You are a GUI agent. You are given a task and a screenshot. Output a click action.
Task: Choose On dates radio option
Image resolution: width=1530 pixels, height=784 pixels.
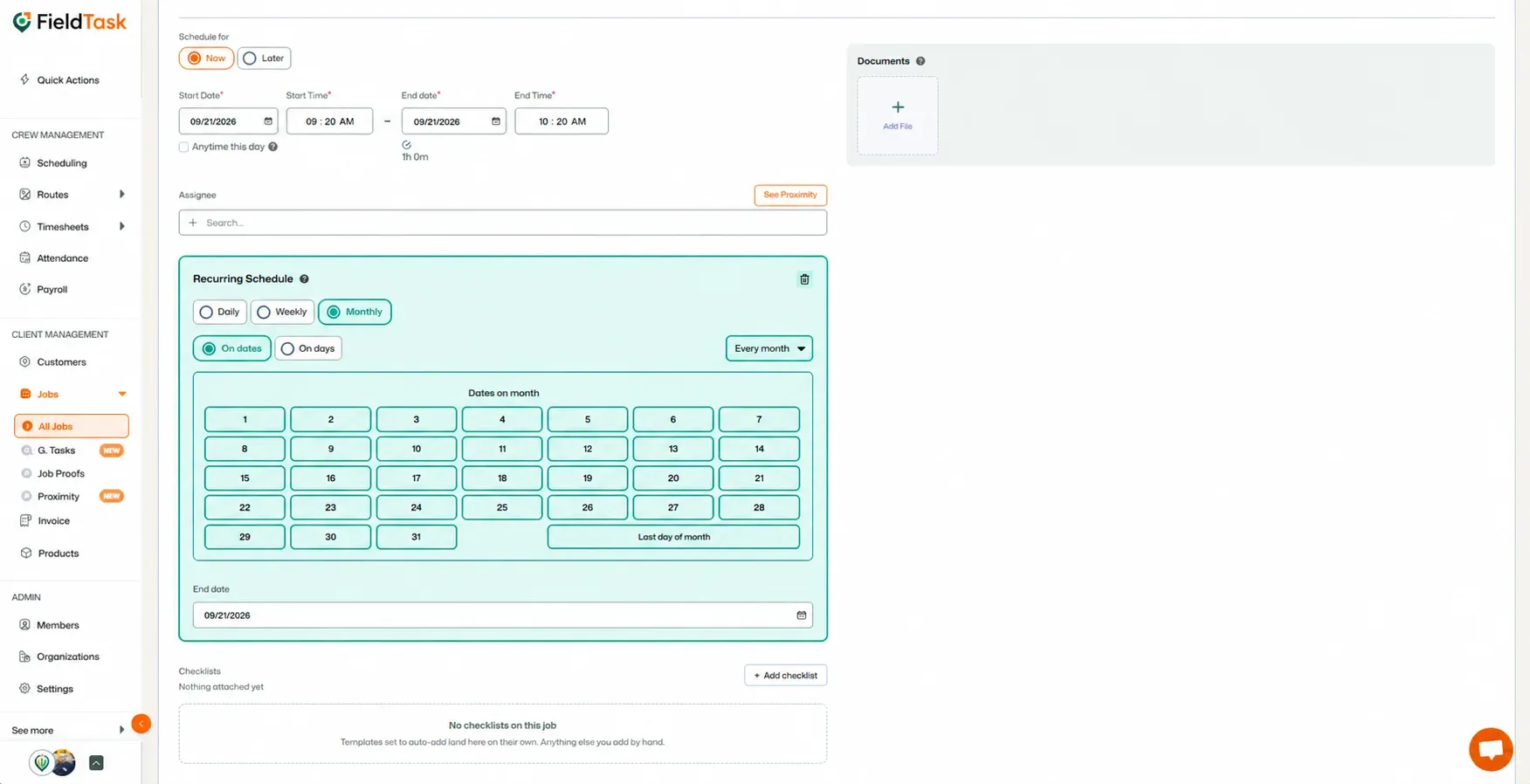231,348
